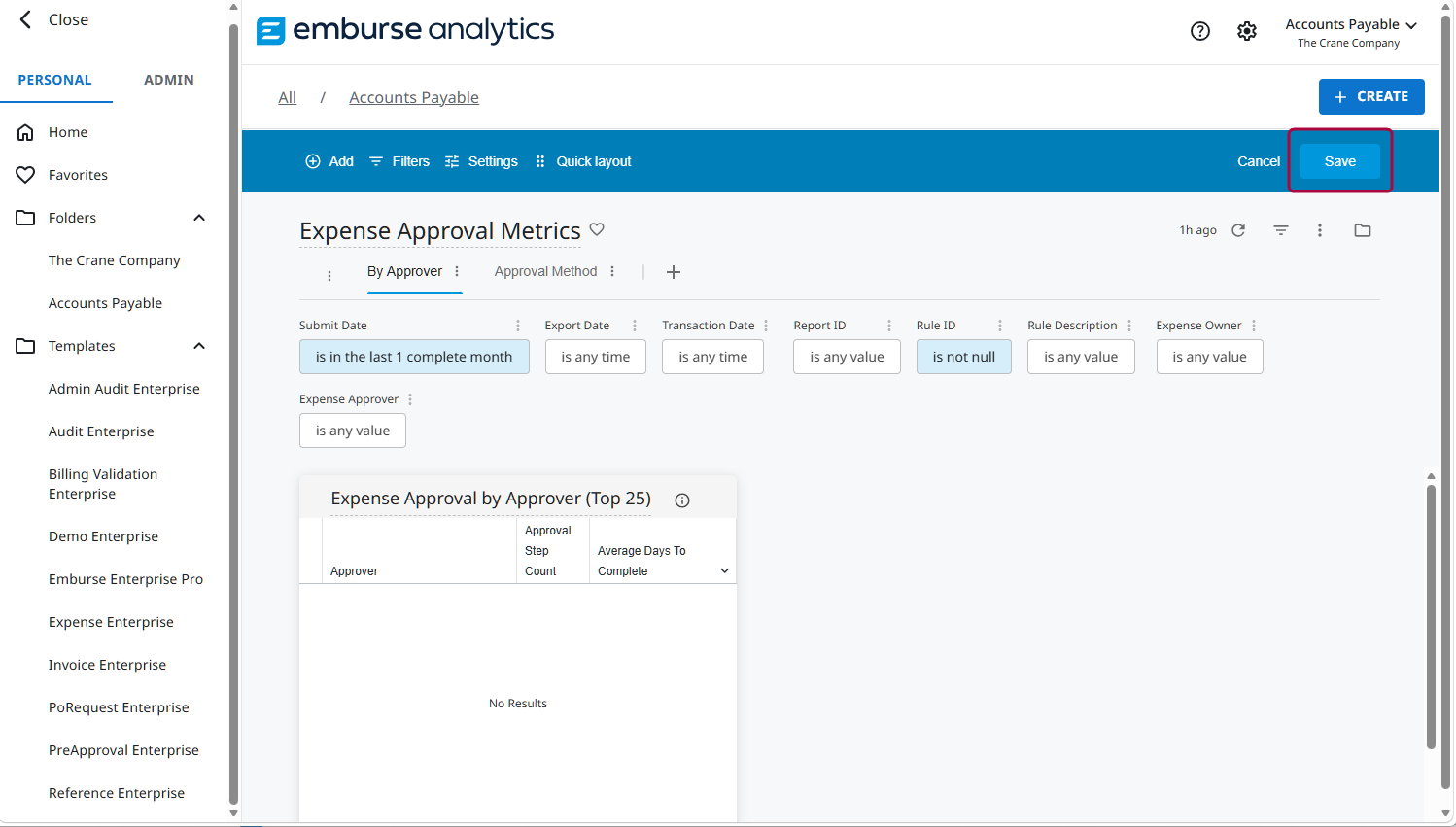Open the Accounts Payable breadcrumb link

414,97
